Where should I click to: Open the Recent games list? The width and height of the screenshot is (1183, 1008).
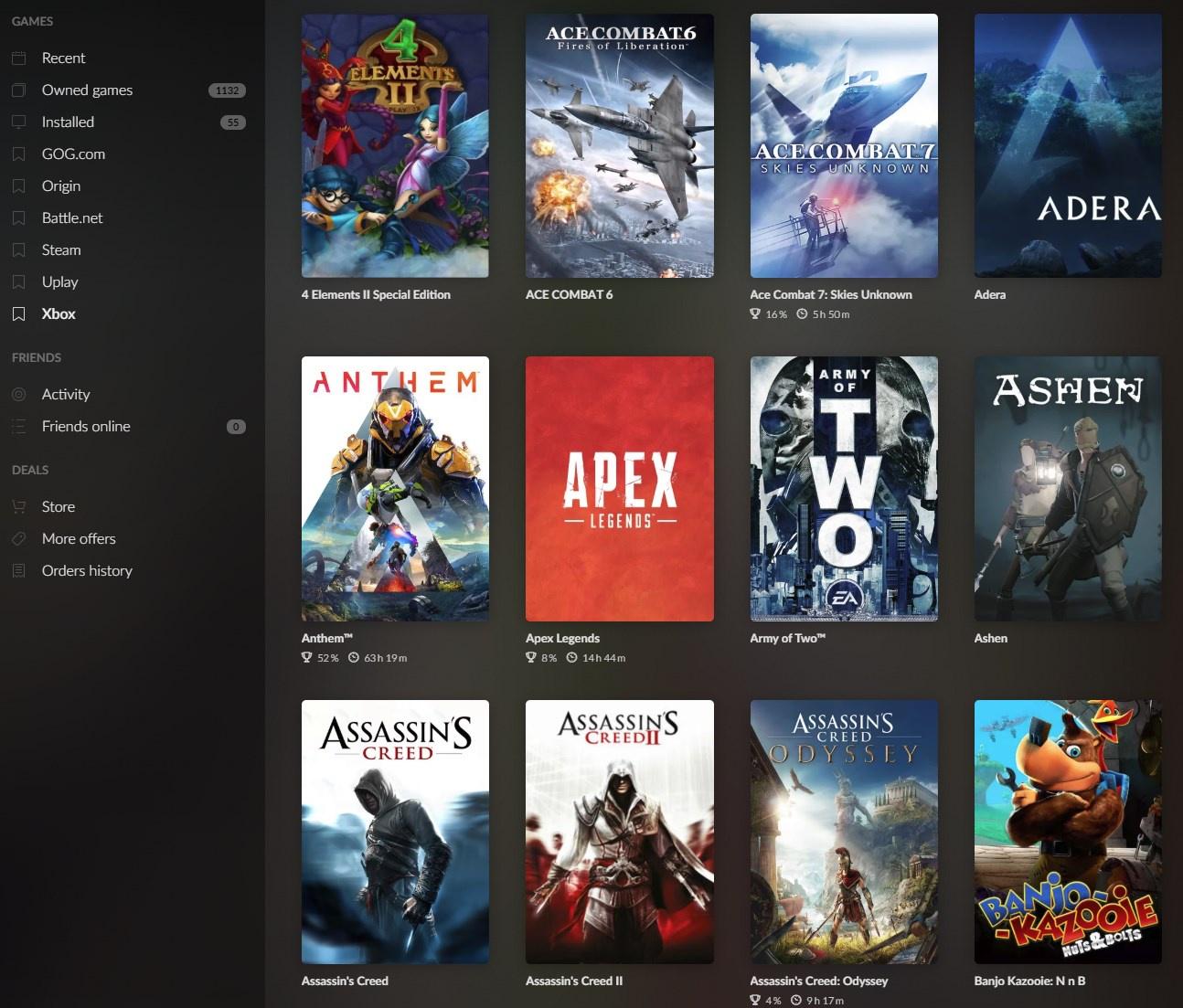pyautogui.click(x=63, y=58)
